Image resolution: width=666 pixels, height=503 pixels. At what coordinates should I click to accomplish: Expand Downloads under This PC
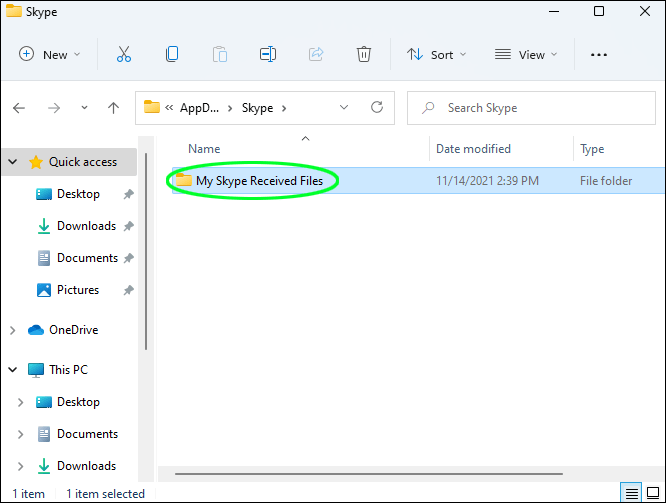pos(20,466)
